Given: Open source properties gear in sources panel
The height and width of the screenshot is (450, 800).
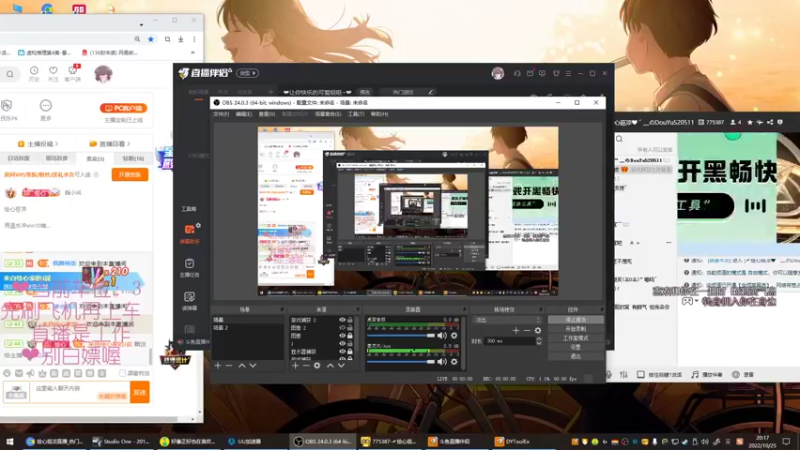Looking at the screenshot, I should [x=317, y=366].
